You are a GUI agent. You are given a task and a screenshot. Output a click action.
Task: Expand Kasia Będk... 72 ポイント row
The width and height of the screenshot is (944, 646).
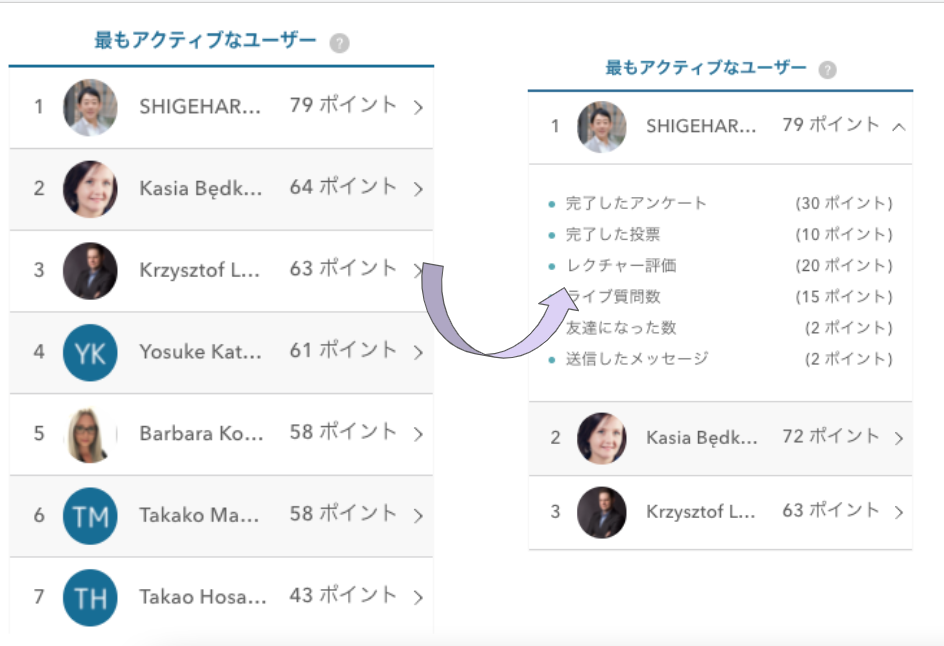[x=899, y=438]
